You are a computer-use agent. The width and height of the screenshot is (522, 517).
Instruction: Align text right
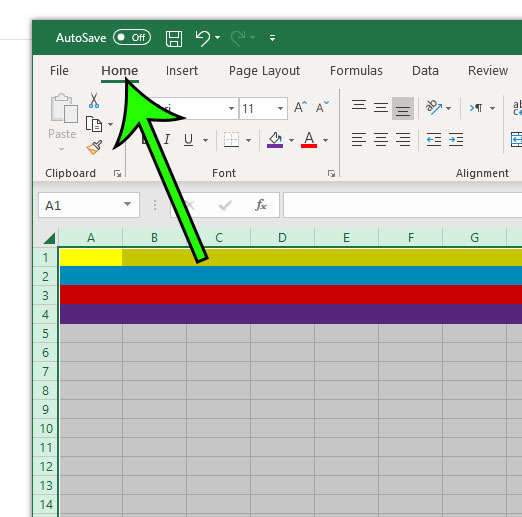coord(403,140)
